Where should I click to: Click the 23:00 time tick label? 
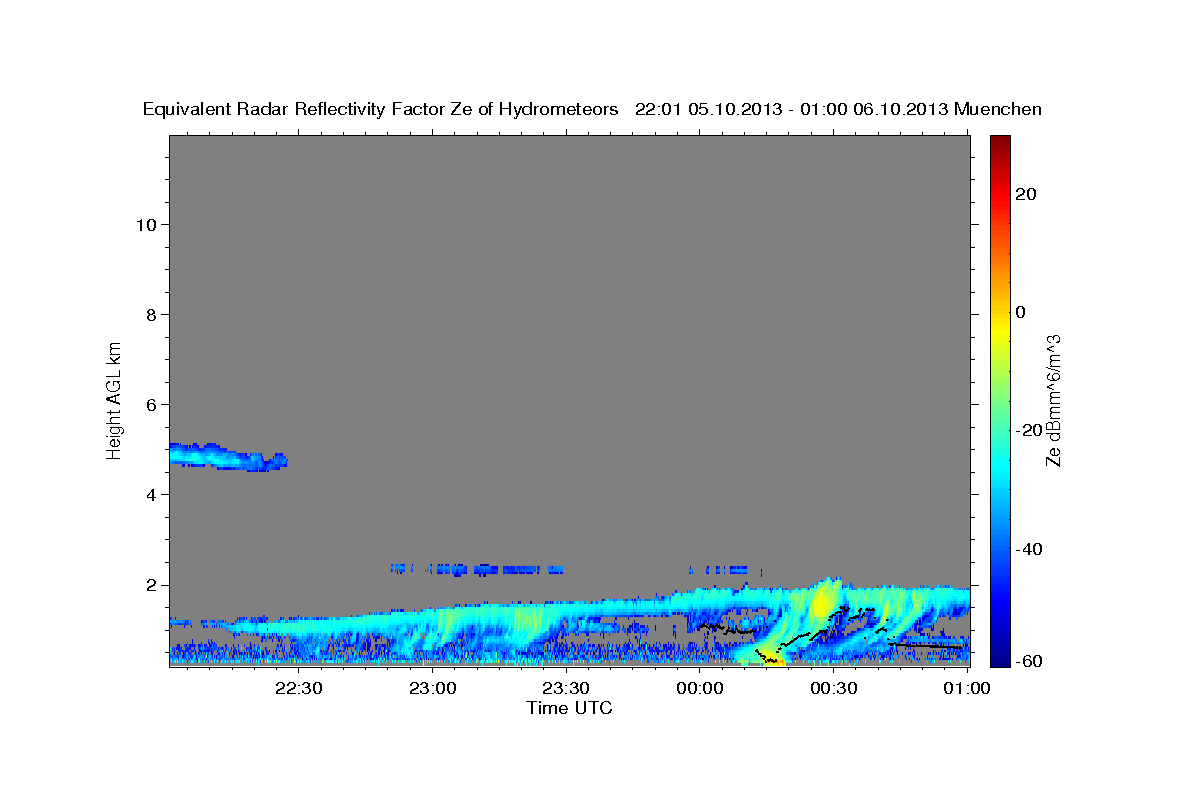[x=432, y=689]
